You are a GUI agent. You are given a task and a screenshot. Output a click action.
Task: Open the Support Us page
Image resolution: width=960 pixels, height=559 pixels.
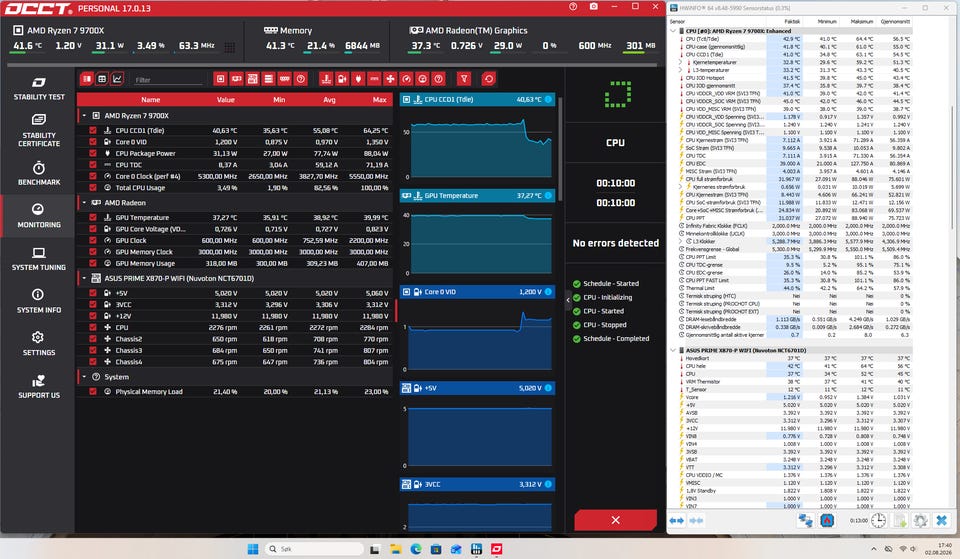pyautogui.click(x=39, y=387)
